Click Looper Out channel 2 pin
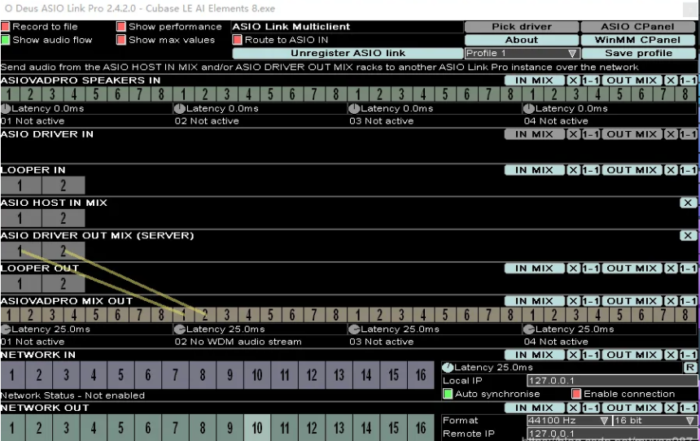The image size is (700, 441). (62, 283)
